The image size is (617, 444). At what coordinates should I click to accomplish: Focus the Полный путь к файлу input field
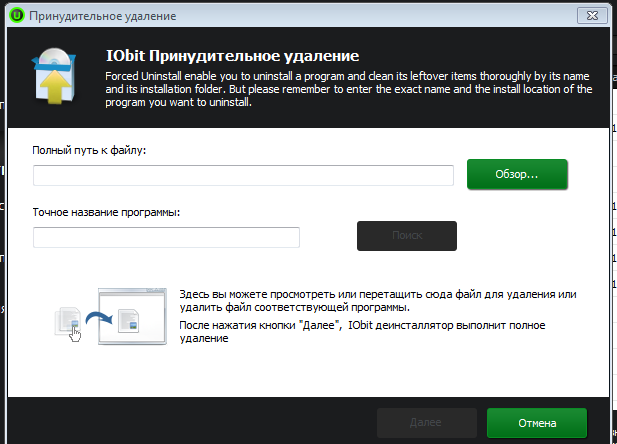pos(243,176)
